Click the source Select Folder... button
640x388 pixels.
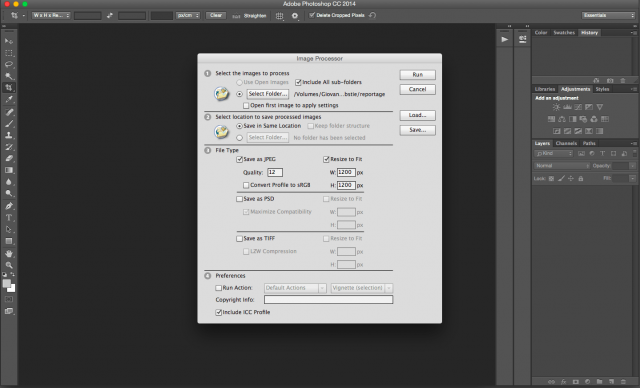[x=268, y=94]
